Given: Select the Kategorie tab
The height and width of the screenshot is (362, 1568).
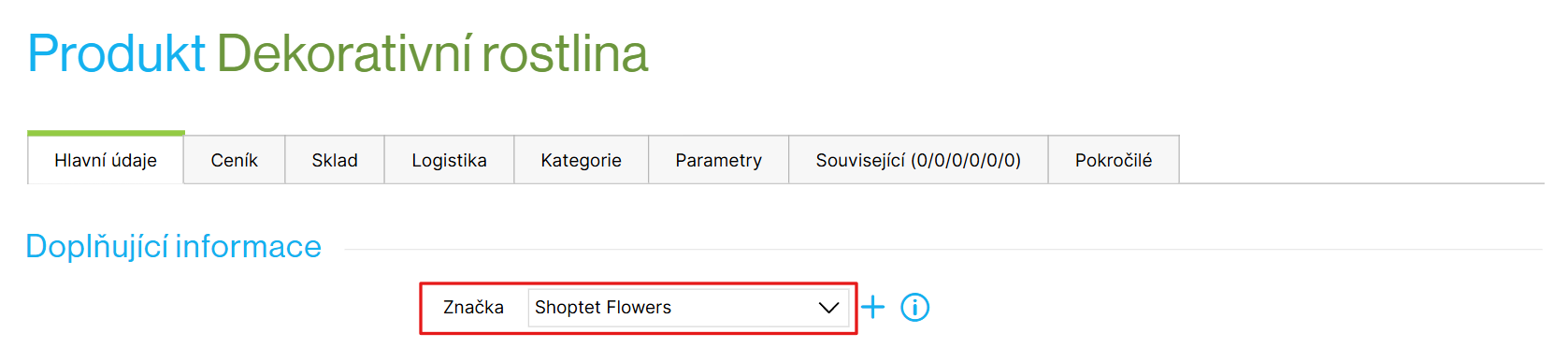Looking at the screenshot, I should point(582,160).
